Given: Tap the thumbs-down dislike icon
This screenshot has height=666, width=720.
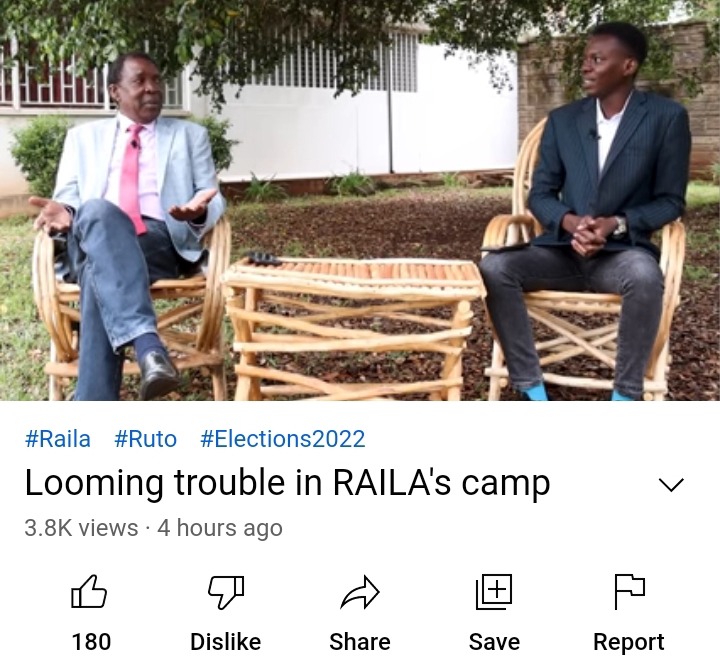Looking at the screenshot, I should pos(226,592).
